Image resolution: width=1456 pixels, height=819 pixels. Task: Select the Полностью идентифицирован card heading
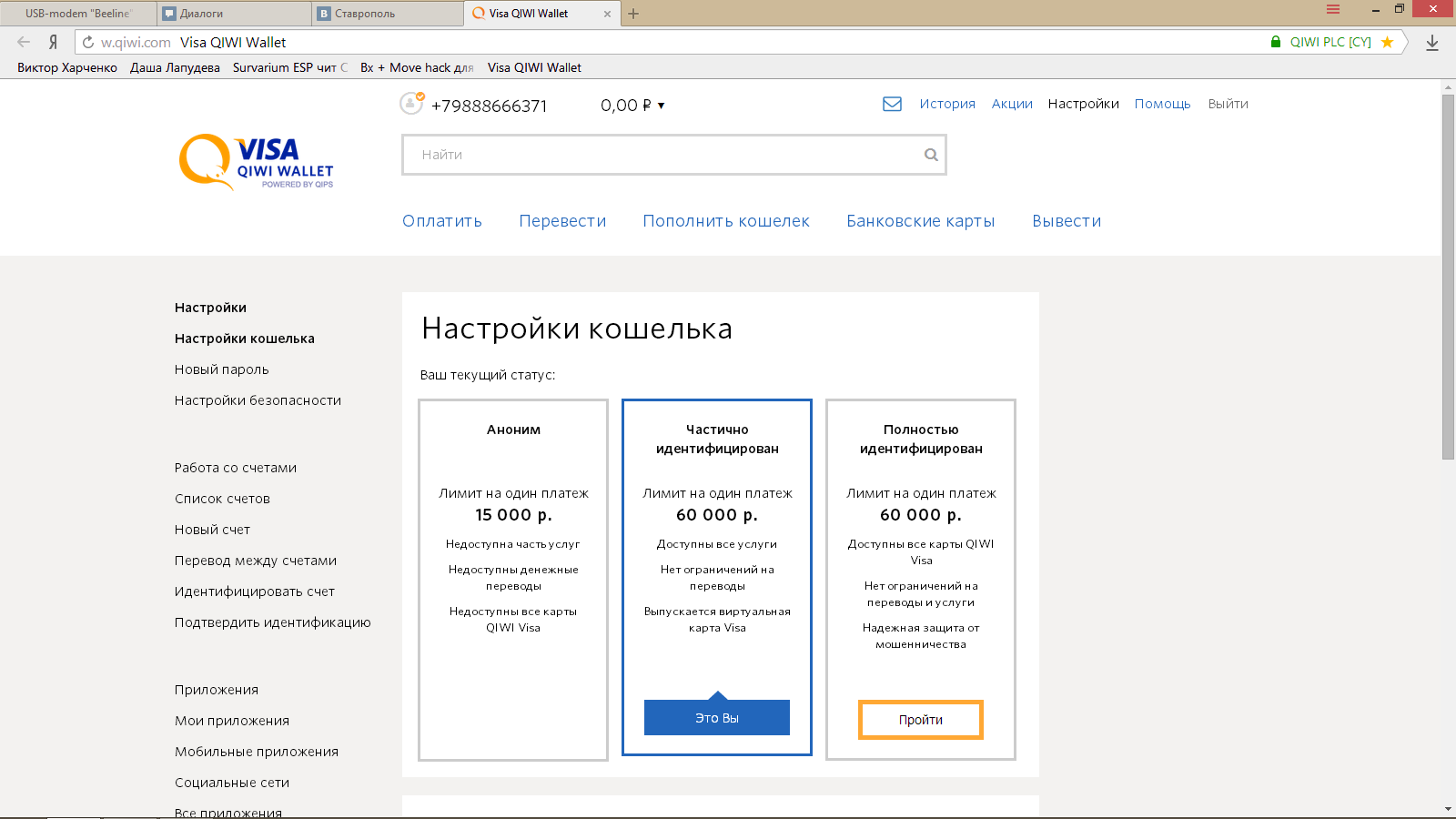(x=921, y=439)
